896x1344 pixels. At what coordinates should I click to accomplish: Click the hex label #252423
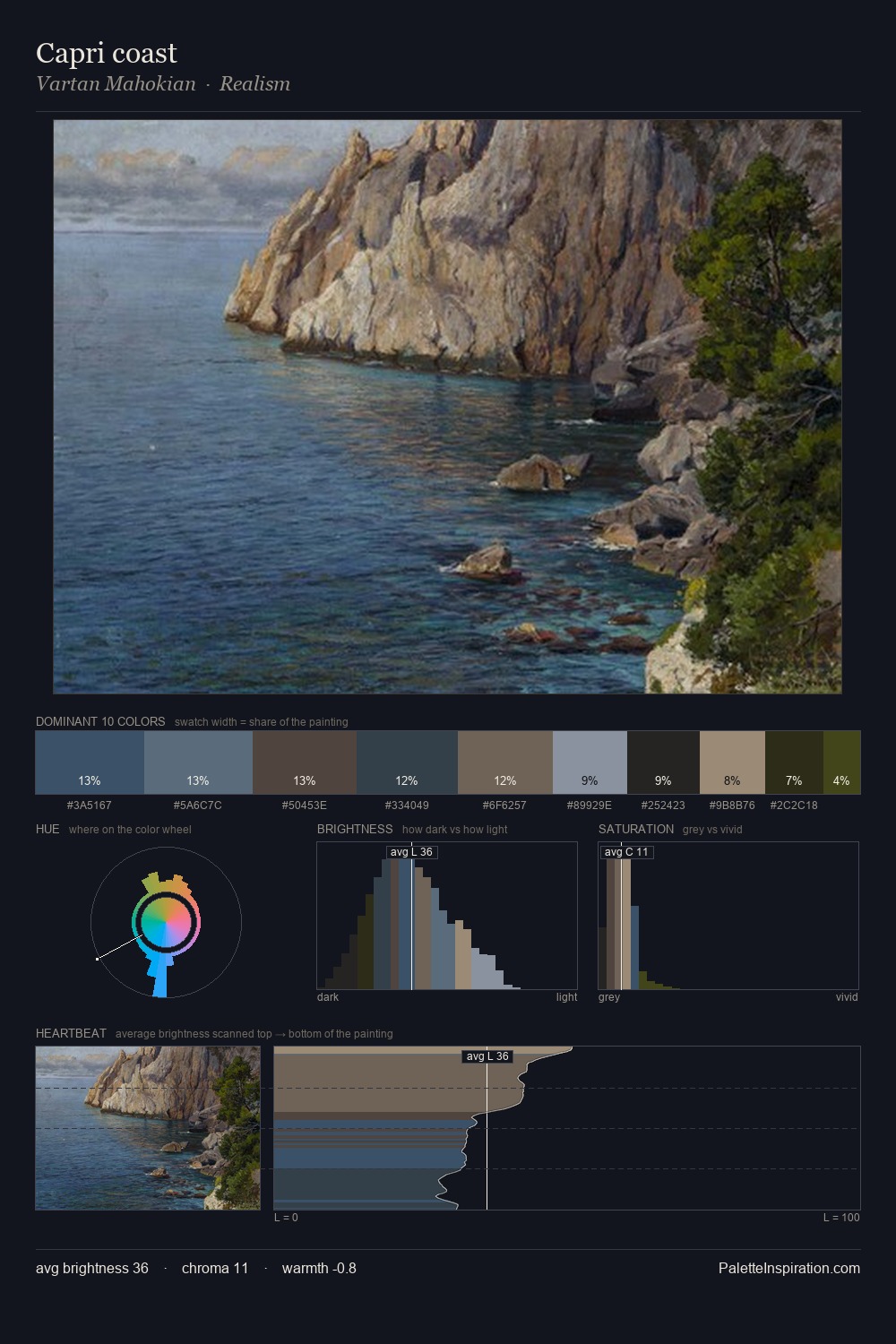pos(663,806)
